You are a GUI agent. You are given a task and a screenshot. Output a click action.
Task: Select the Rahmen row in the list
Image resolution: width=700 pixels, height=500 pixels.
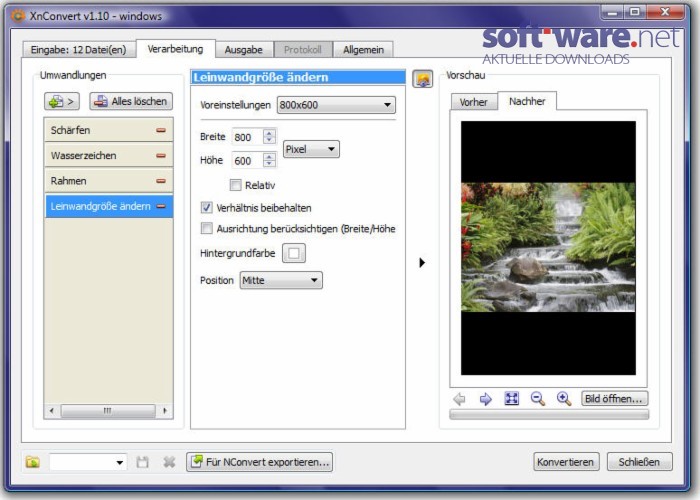pyautogui.click(x=108, y=181)
